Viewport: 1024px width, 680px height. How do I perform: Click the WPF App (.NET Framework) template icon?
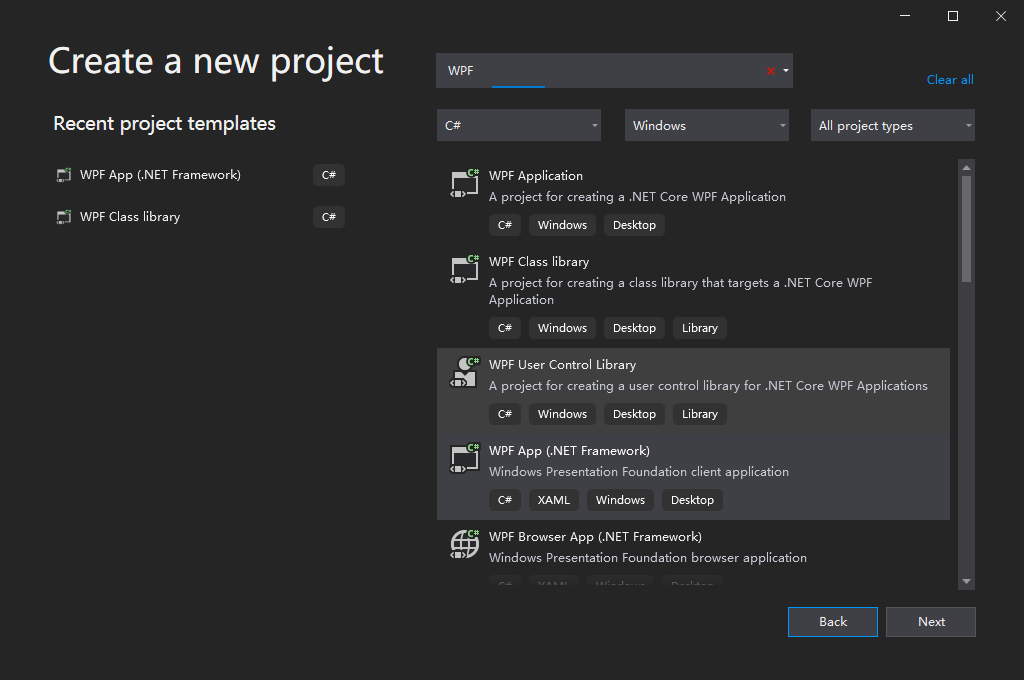(464, 457)
